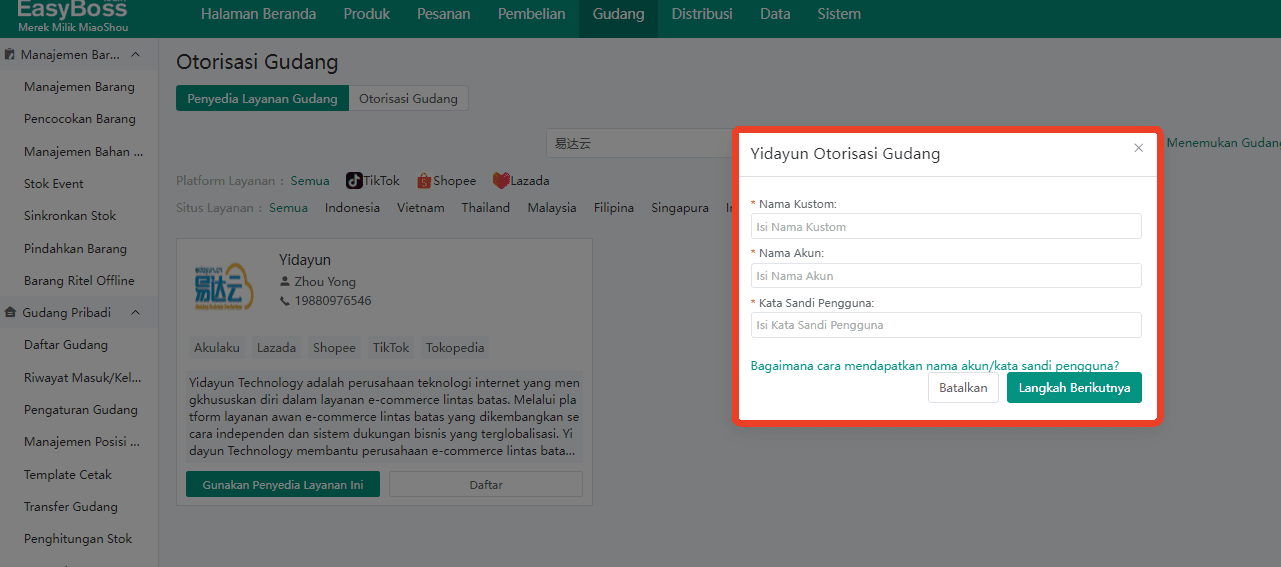Filter sites by Vietnam

coord(420,208)
